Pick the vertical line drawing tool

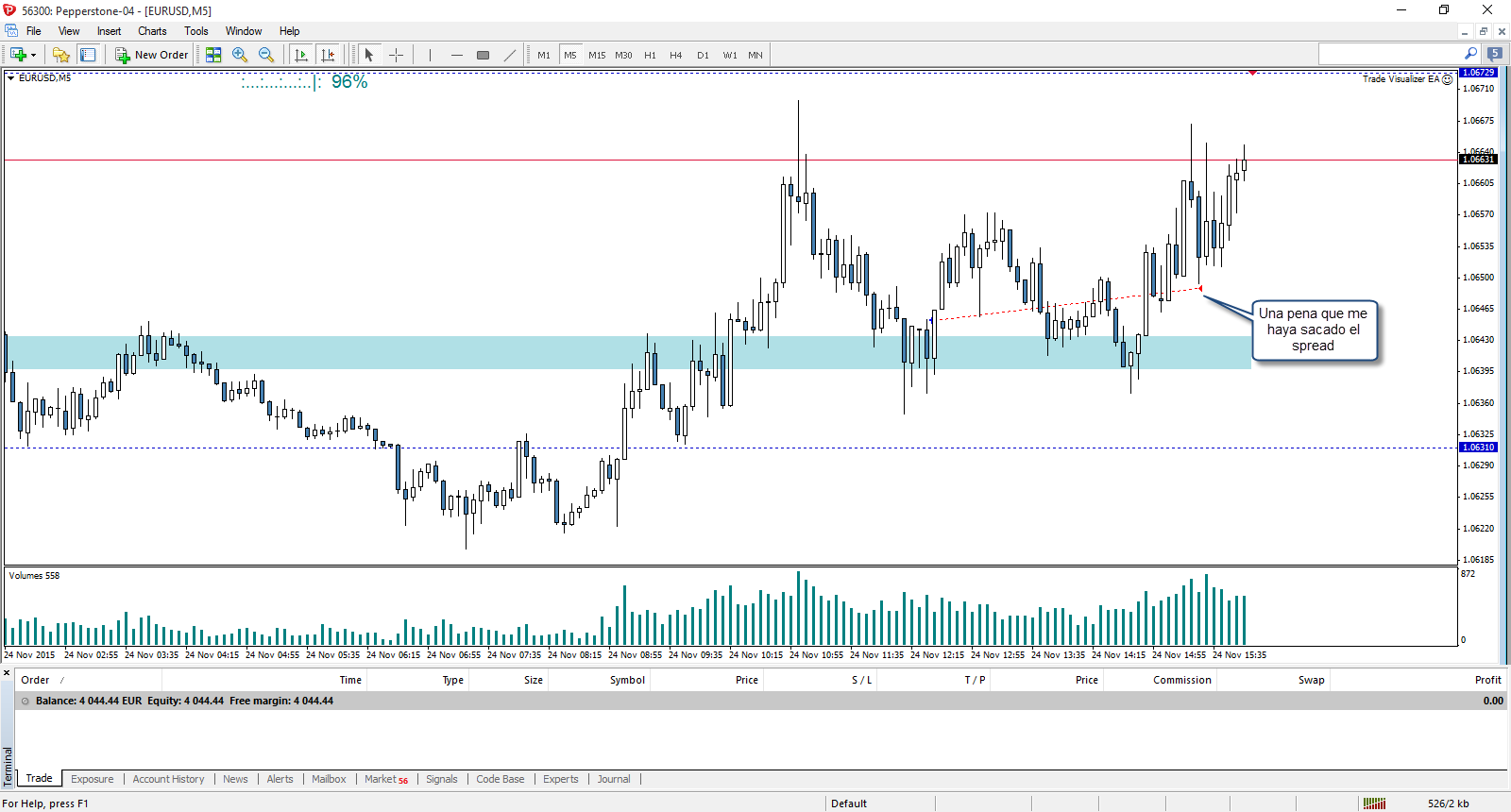point(430,55)
